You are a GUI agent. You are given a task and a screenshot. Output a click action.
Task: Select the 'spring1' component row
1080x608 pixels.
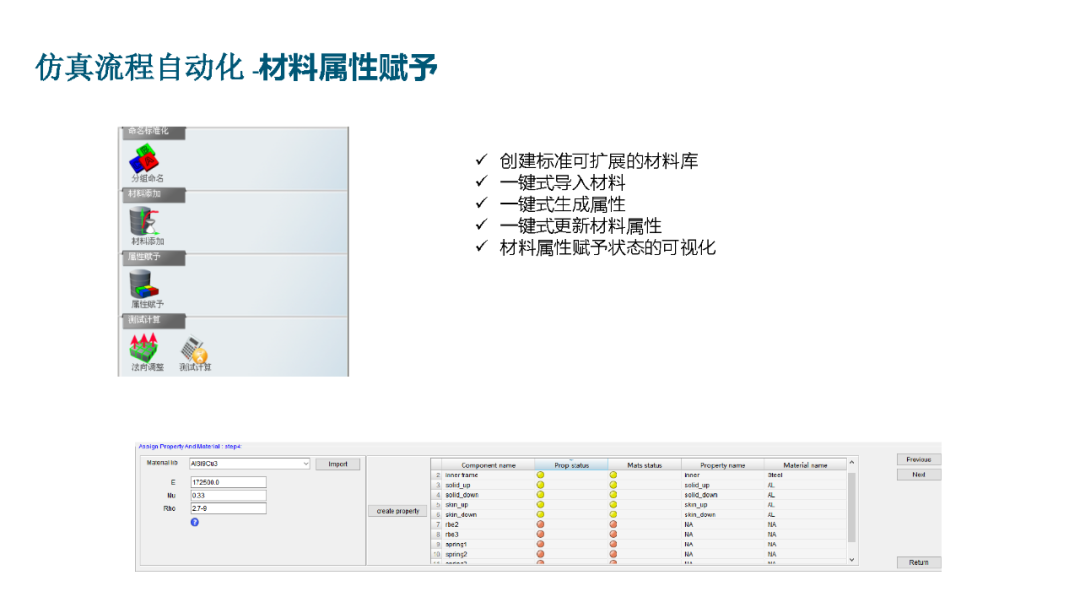tap(639, 544)
